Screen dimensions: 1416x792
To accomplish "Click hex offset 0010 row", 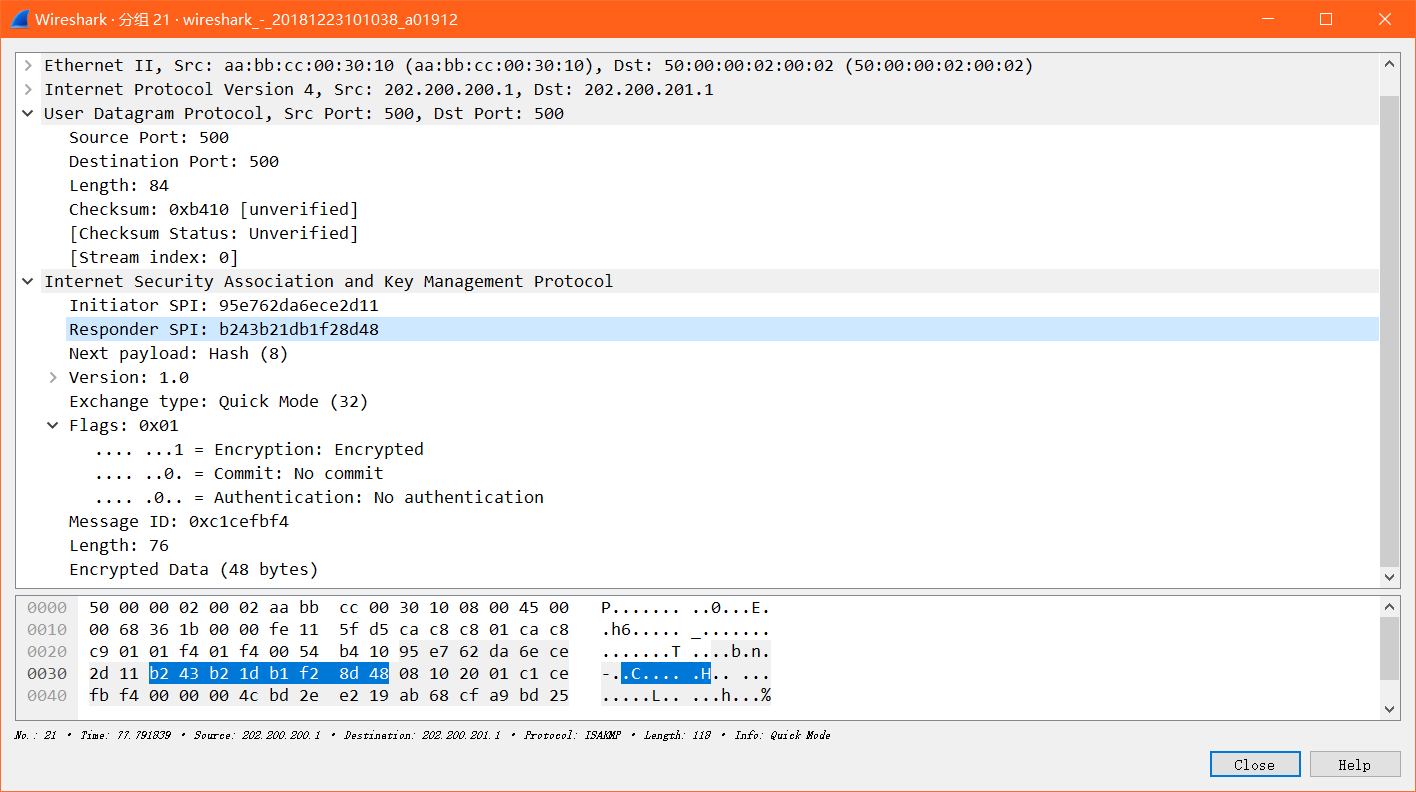I will [x=47, y=629].
